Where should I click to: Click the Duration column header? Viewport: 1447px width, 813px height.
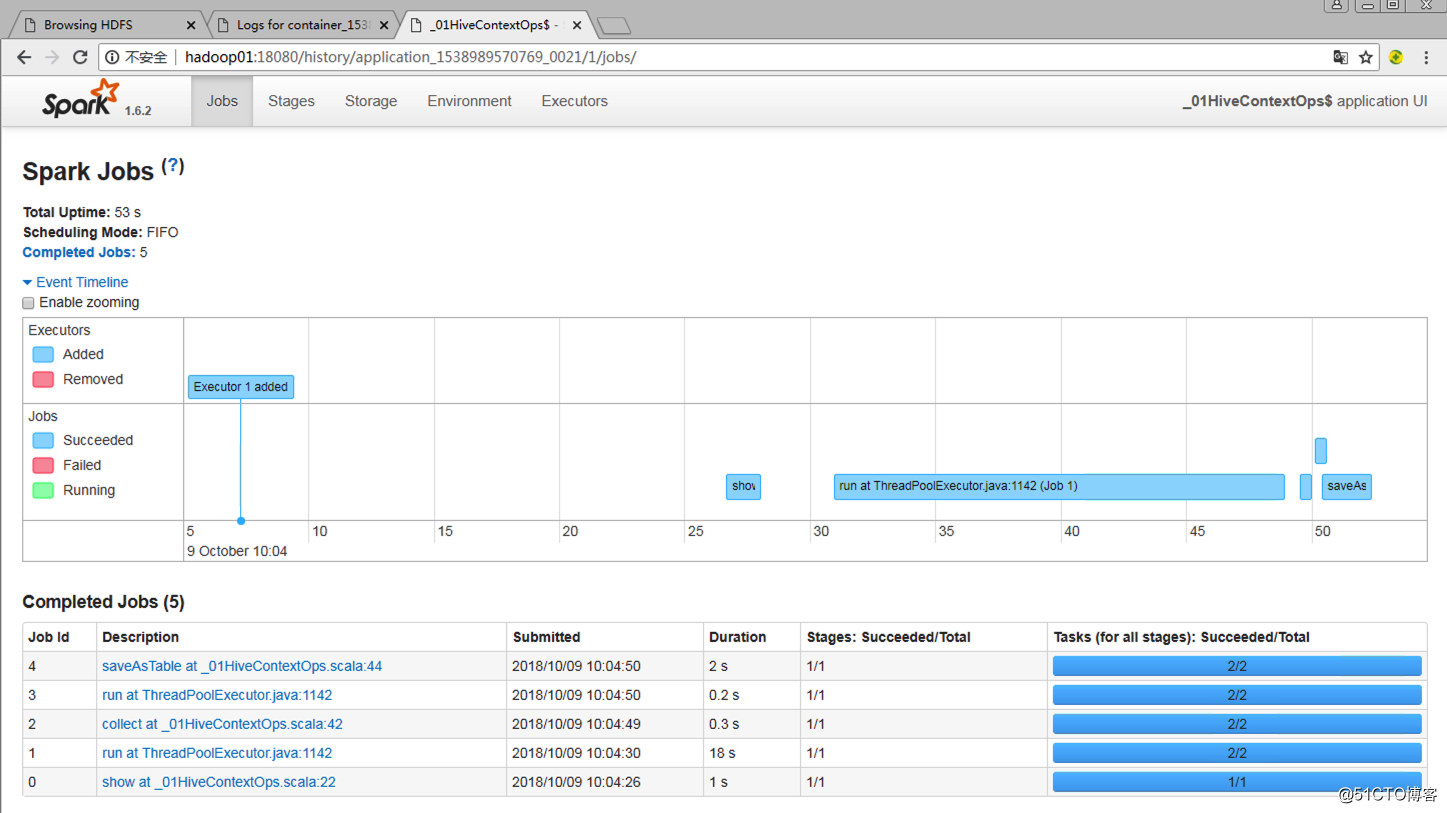pos(751,637)
